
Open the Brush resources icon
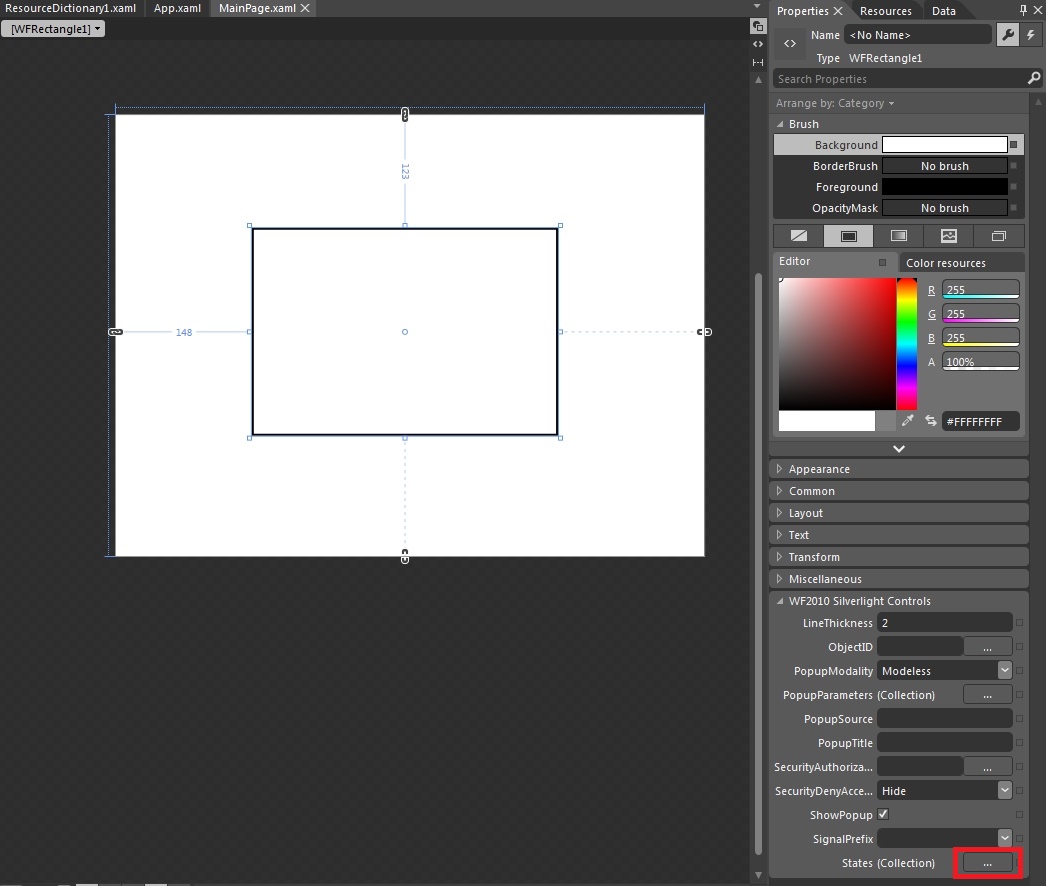click(x=998, y=236)
